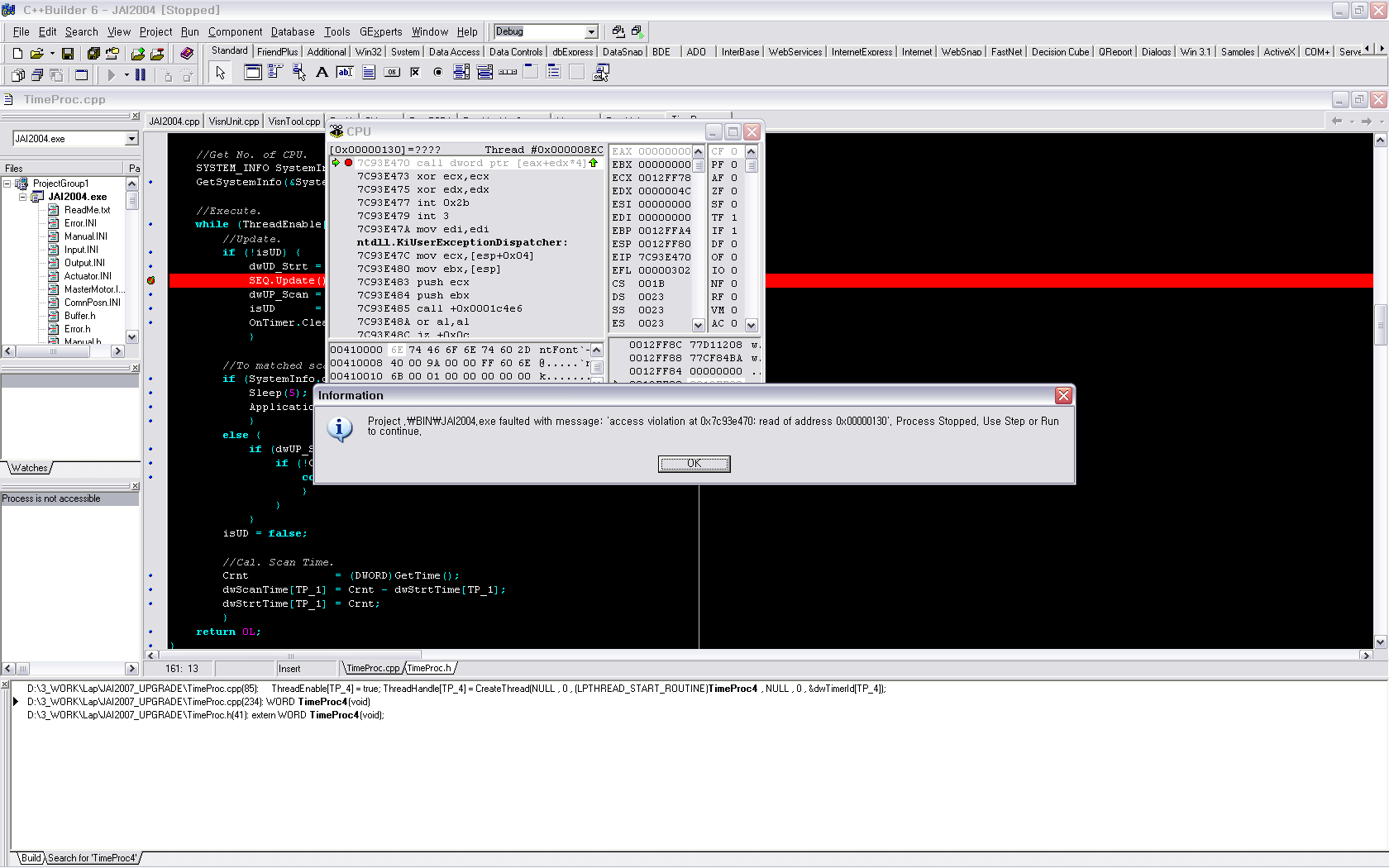The width and height of the screenshot is (1389, 868).
Task: Click the Pause program icon
Action: point(141,74)
